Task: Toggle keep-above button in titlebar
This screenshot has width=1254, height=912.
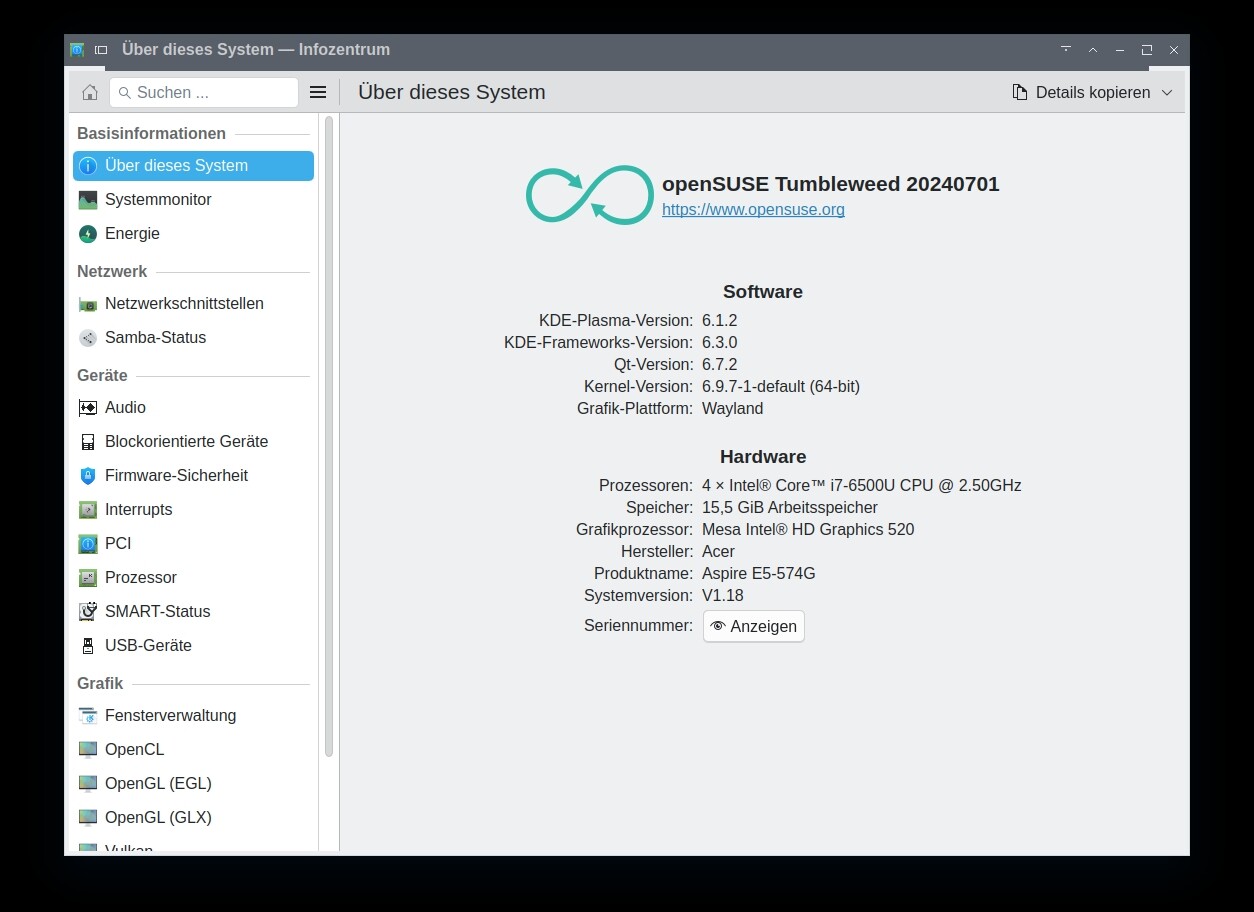Action: pos(1093,50)
